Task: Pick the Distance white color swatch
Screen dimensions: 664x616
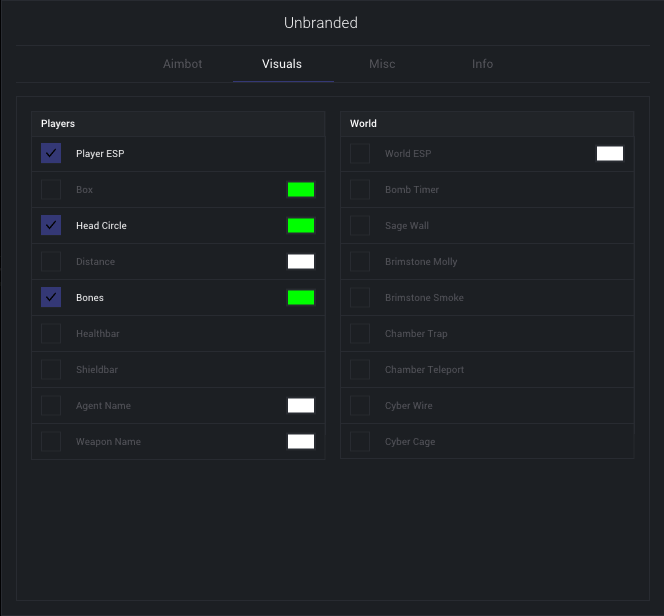Action: [301, 261]
